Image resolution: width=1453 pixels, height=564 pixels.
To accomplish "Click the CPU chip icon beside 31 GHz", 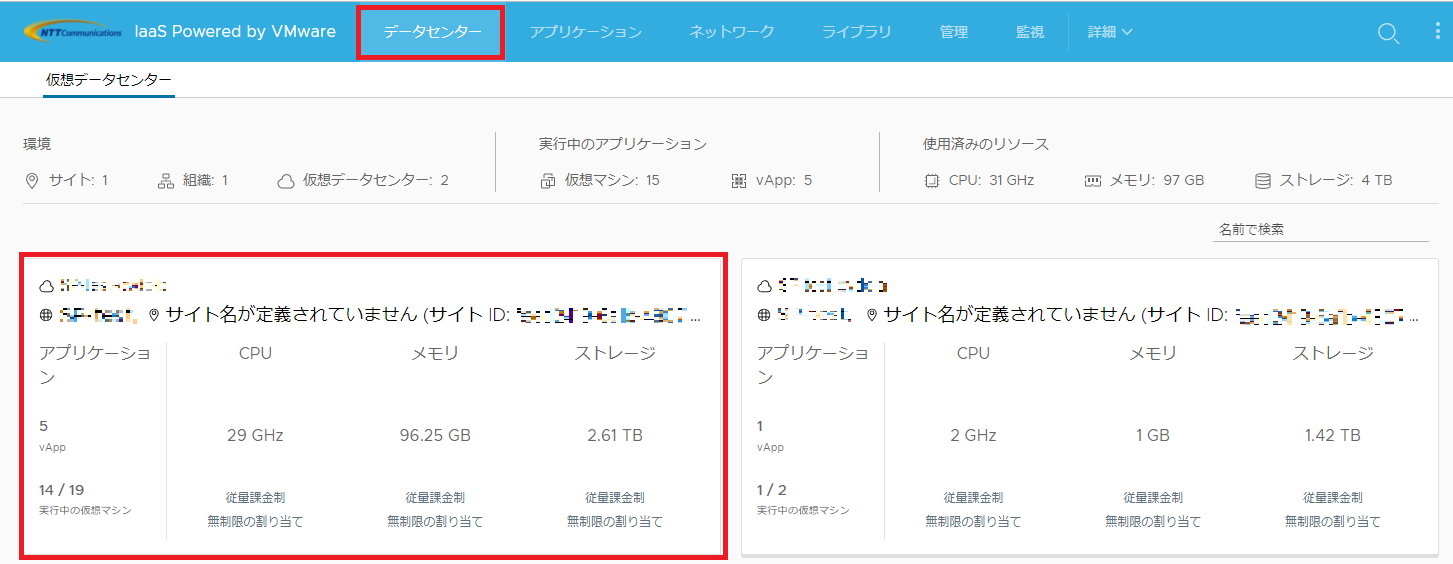I will (x=932, y=181).
